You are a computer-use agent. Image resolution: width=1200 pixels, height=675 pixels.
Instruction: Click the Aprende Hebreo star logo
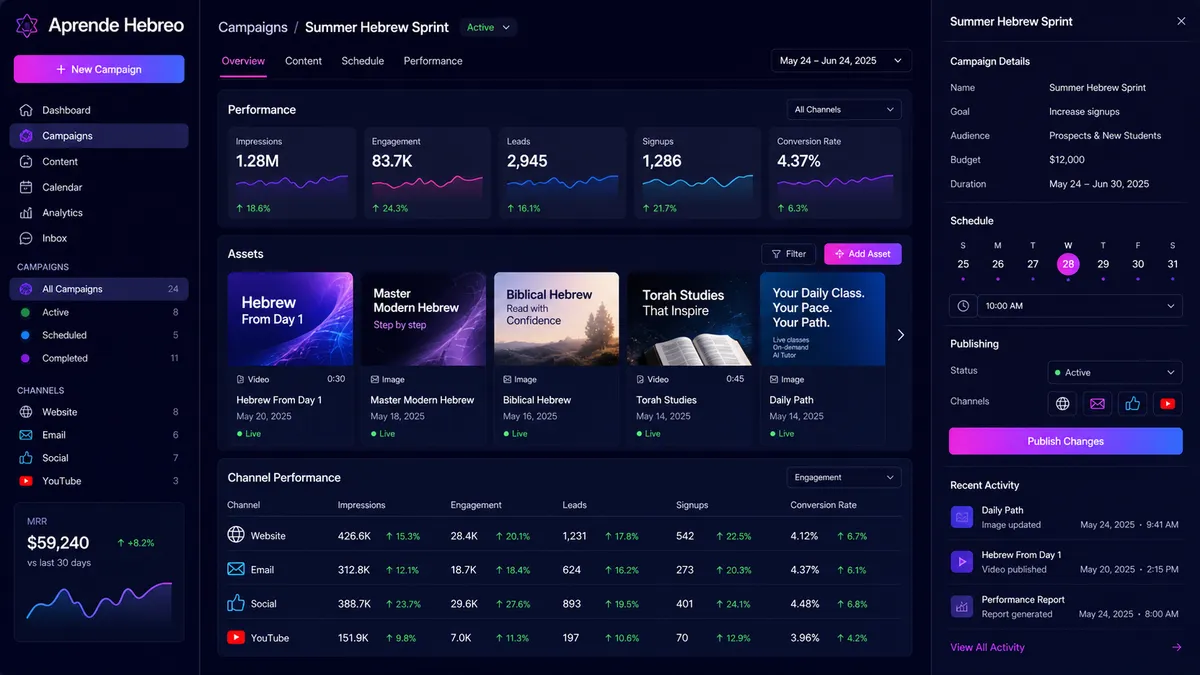[27, 26]
